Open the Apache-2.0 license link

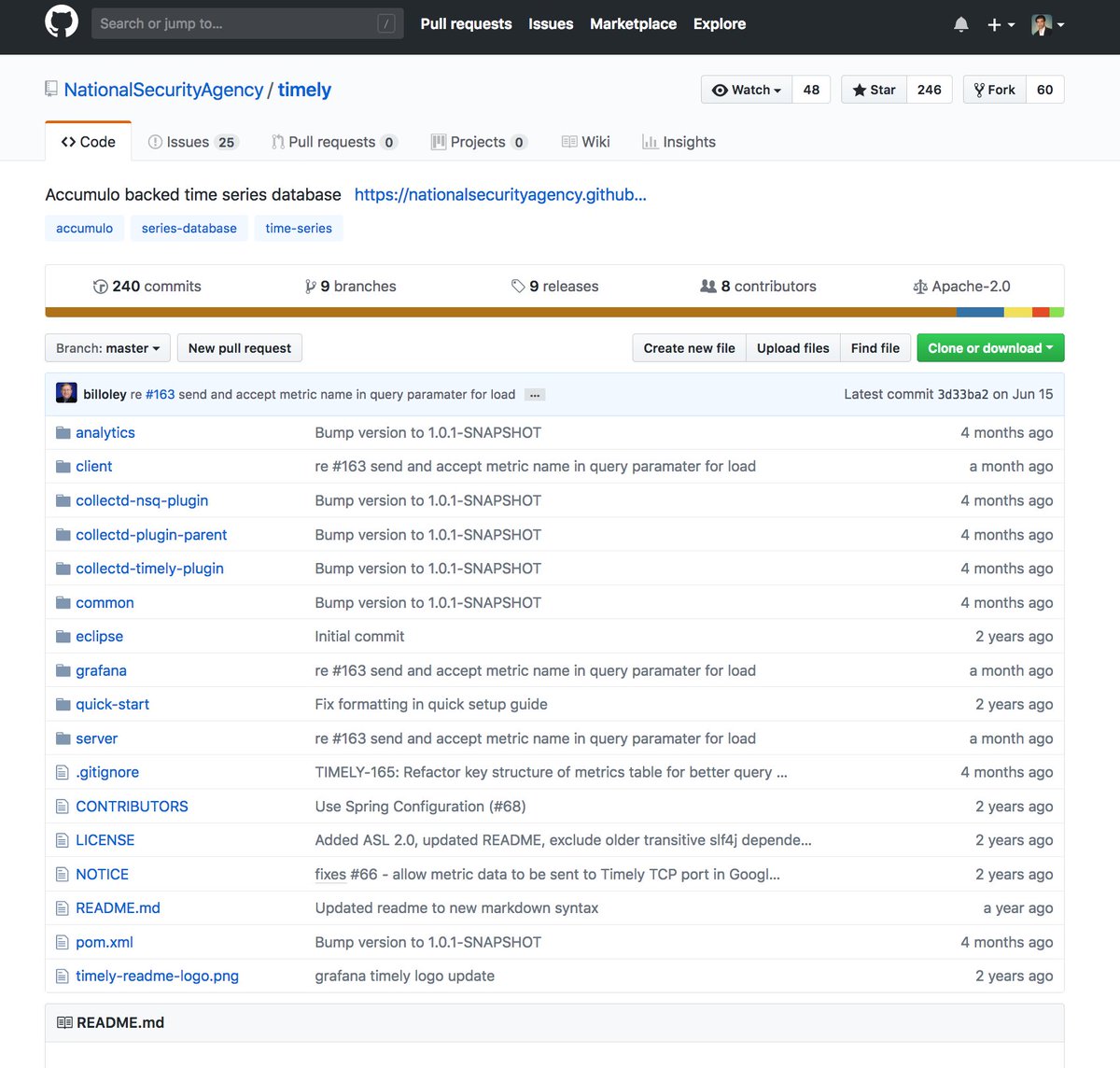pos(961,287)
